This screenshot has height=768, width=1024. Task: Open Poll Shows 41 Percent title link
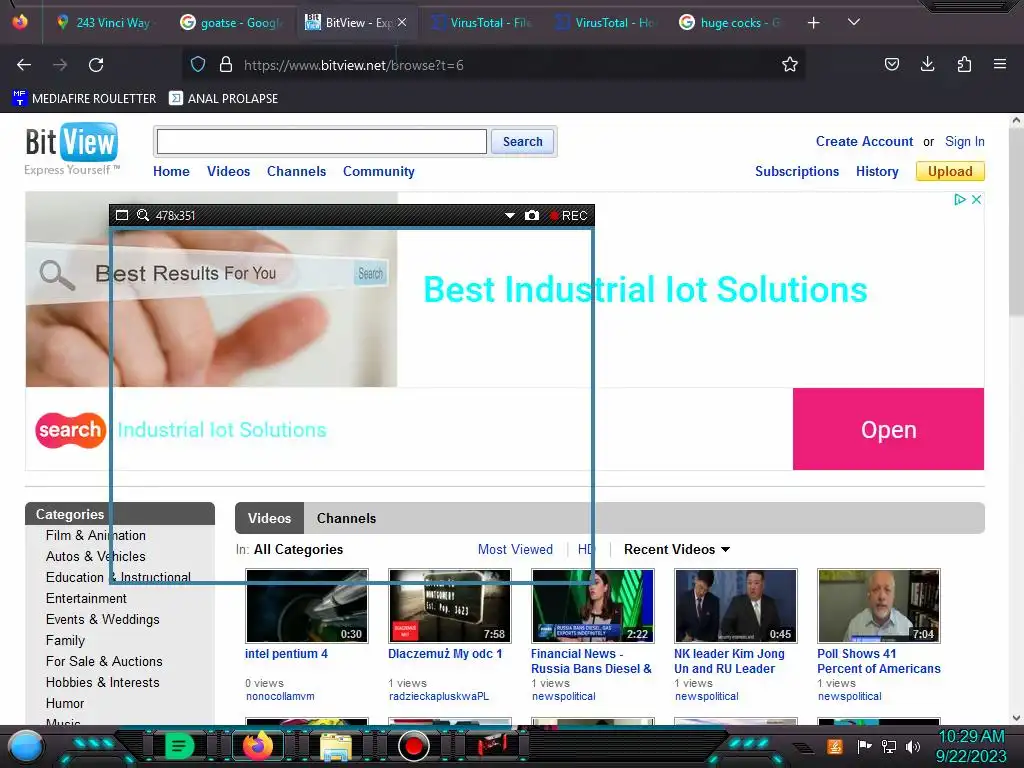tap(878, 661)
